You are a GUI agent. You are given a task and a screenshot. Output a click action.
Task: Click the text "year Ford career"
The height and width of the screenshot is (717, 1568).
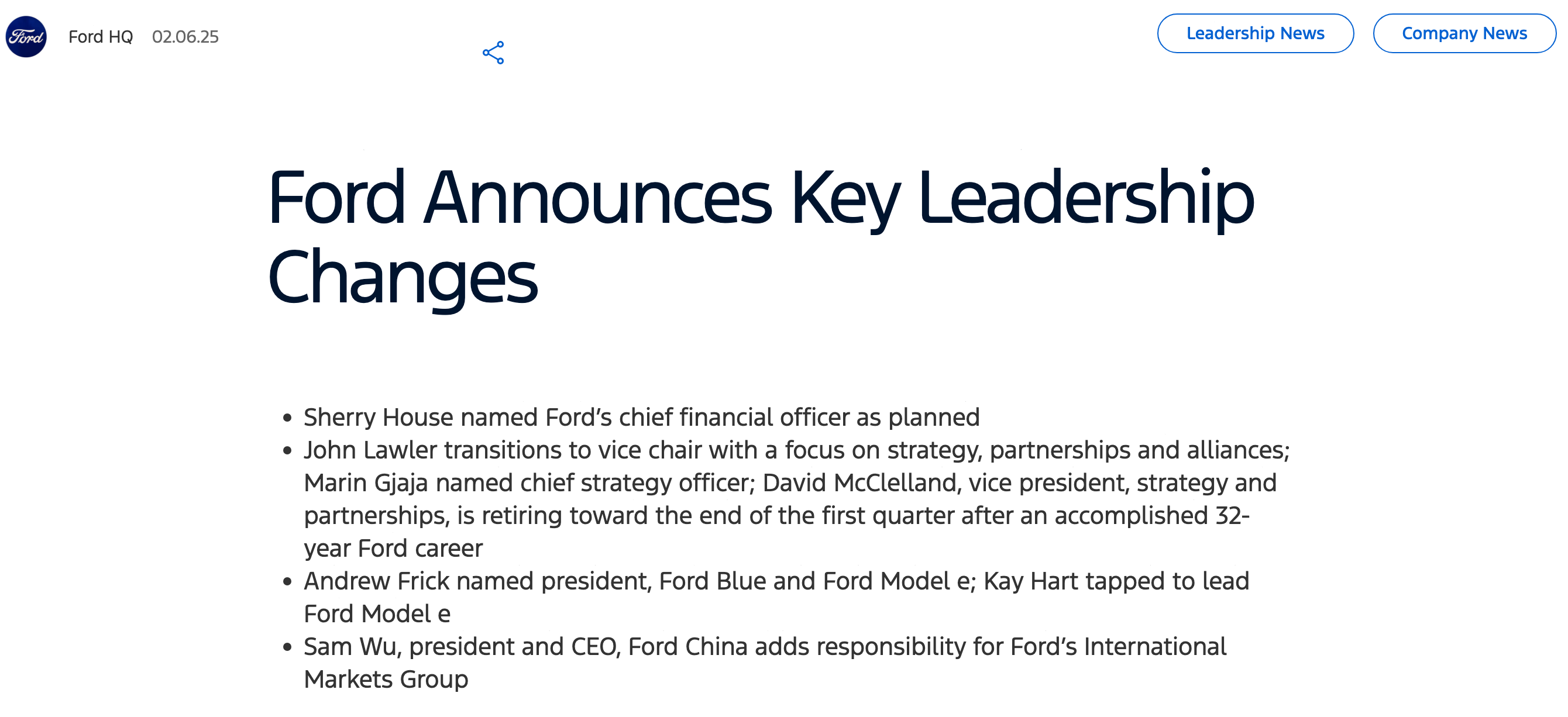click(393, 549)
